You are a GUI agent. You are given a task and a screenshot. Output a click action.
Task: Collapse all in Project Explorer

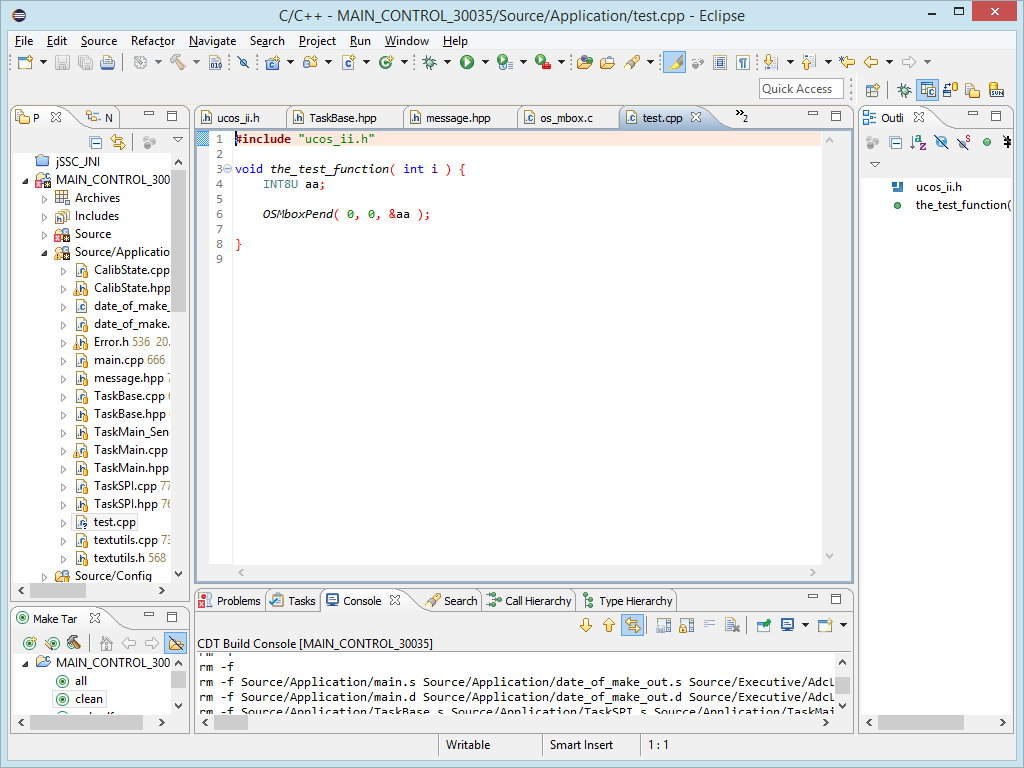click(96, 142)
